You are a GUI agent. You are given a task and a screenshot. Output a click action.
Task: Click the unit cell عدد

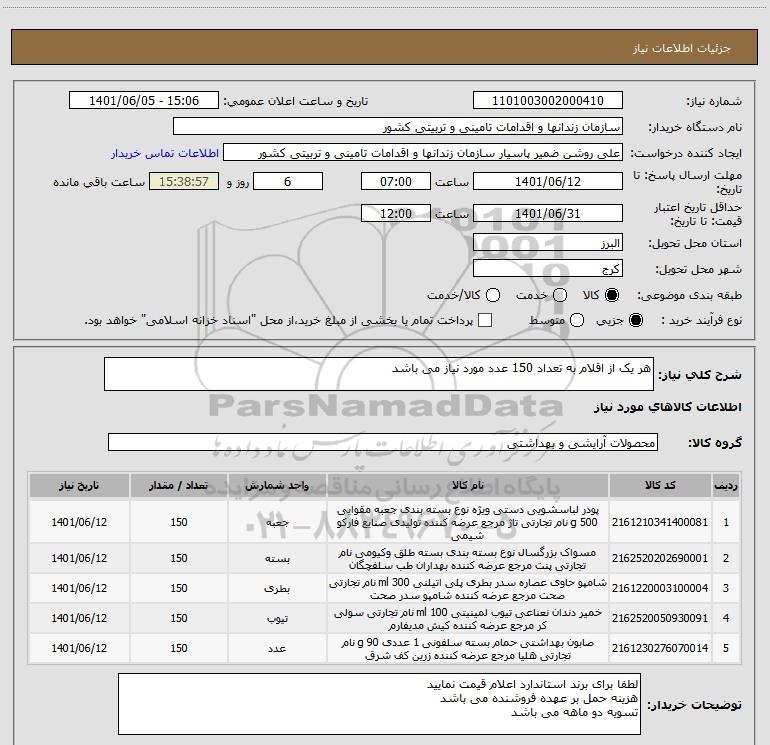(x=277, y=649)
